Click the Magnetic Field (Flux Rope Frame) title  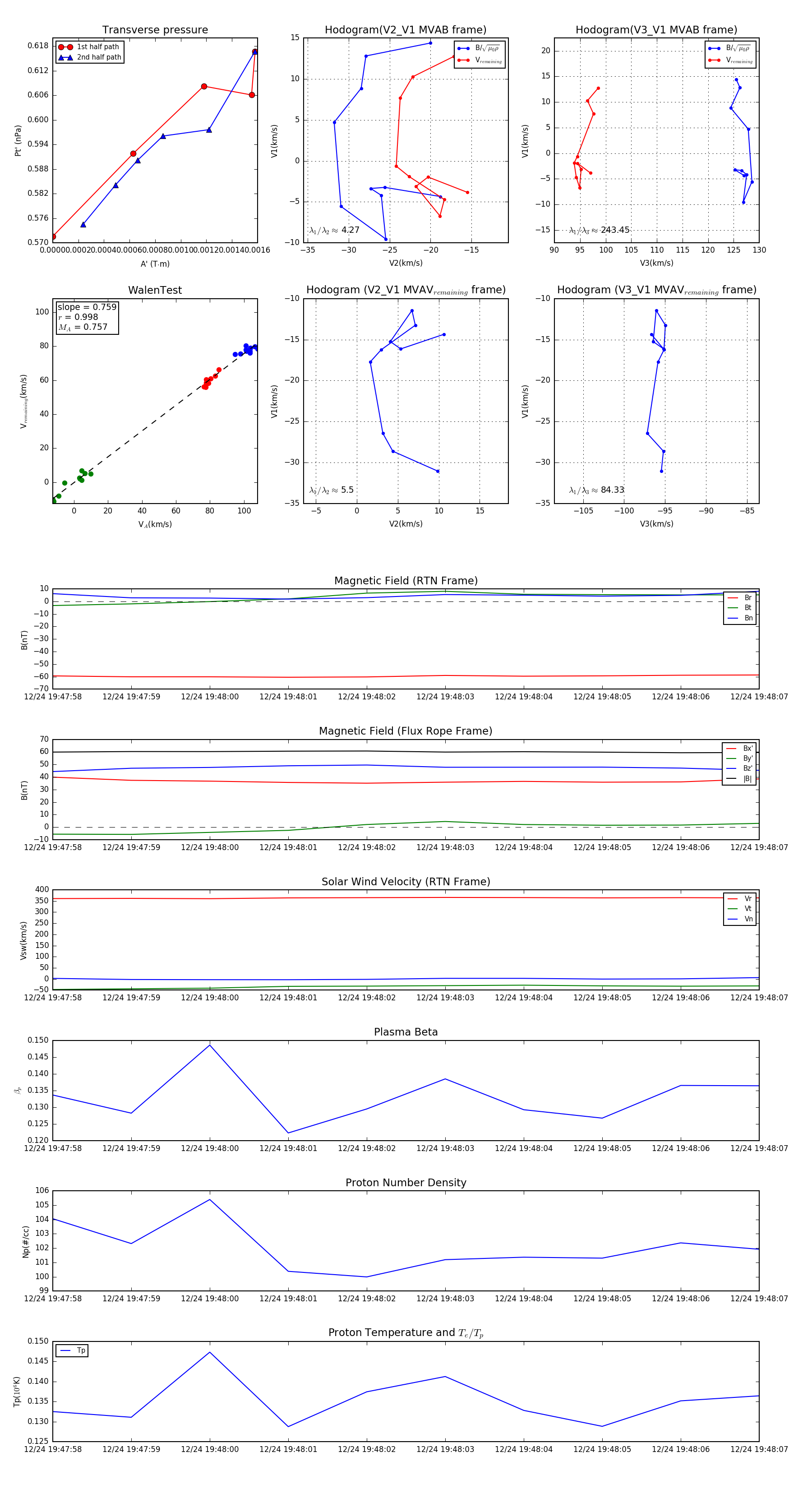[406, 731]
